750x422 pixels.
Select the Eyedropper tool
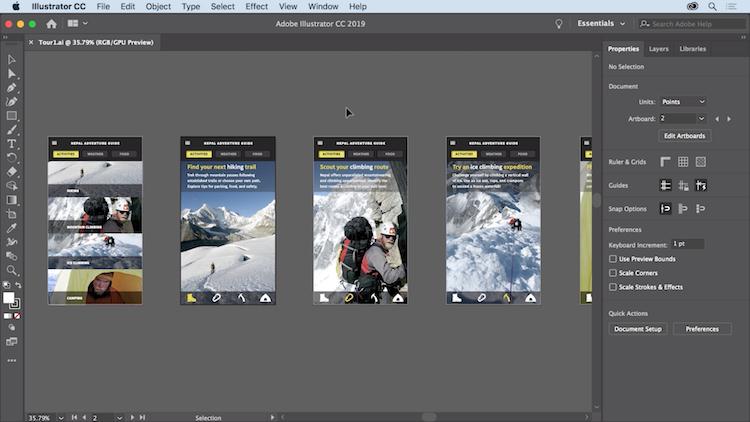[x=12, y=228]
